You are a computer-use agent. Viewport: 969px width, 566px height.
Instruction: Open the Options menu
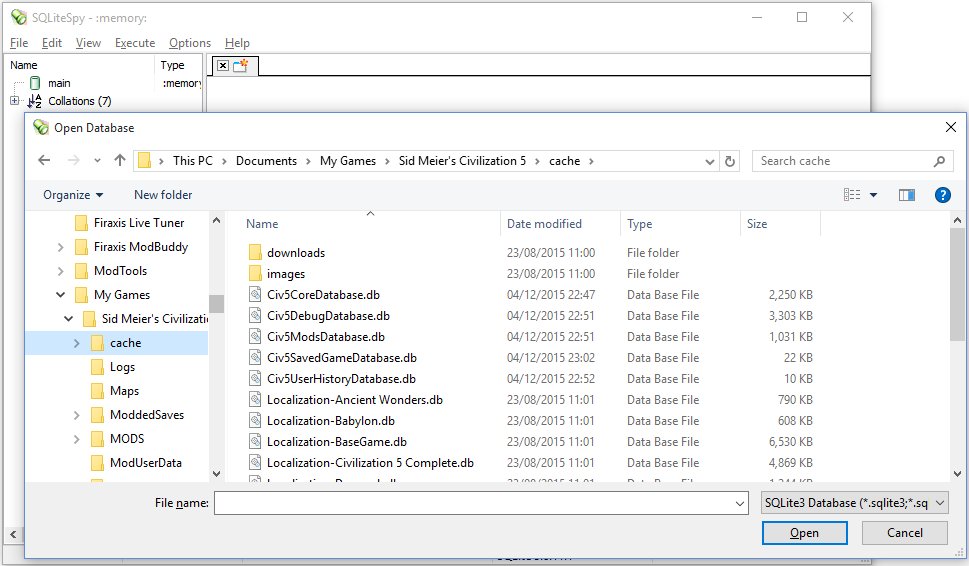190,43
